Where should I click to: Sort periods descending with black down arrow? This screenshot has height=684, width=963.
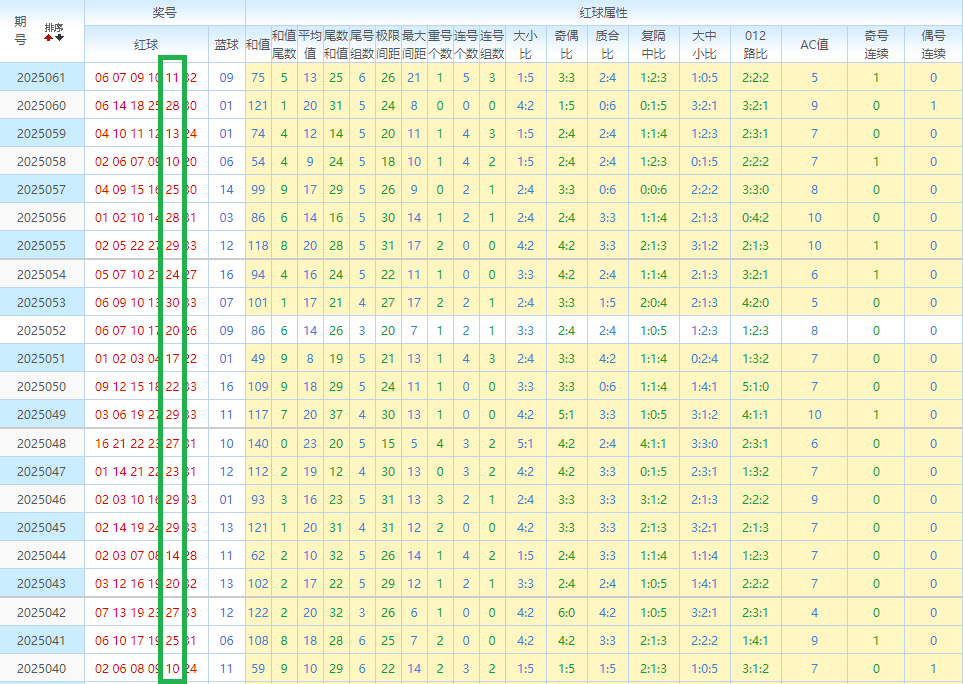(x=60, y=38)
